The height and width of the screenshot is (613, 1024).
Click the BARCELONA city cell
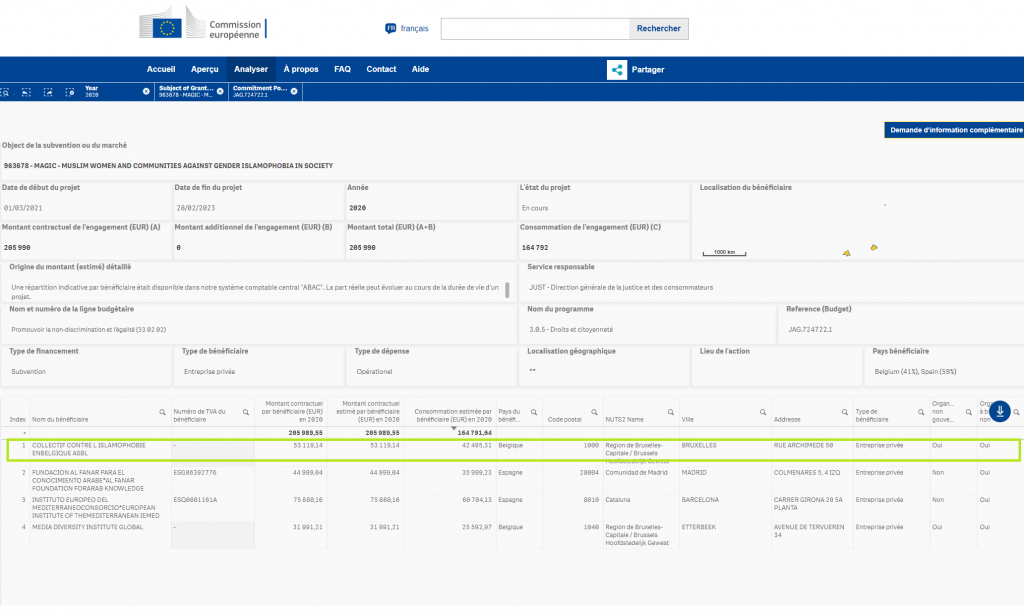(700, 500)
